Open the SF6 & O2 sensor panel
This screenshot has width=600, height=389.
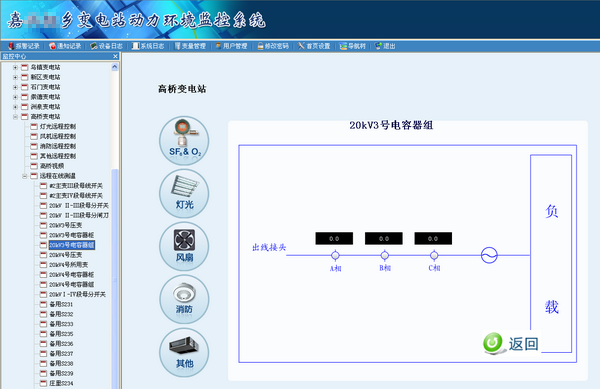coord(184,141)
